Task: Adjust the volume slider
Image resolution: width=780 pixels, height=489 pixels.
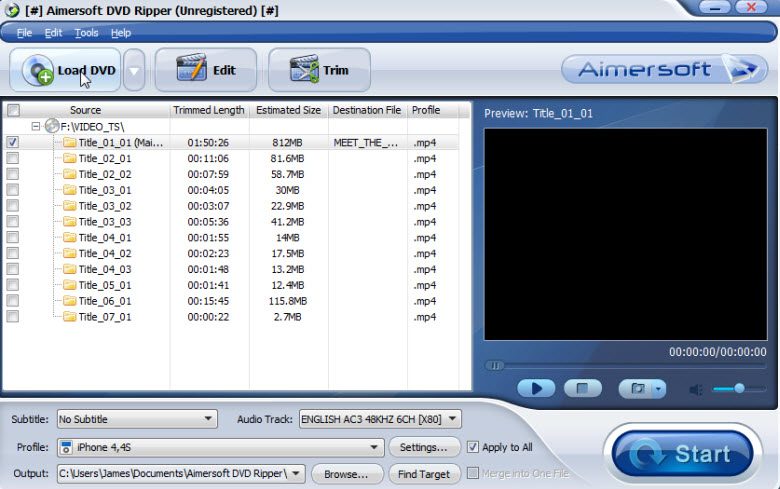Action: tap(739, 389)
